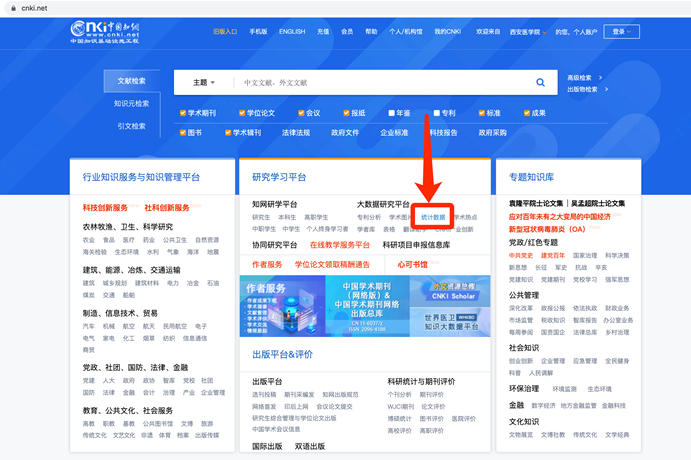The height and width of the screenshot is (460, 691).
Task: Open the 中国学术期刊(网络版) banner
Action: click(367, 306)
